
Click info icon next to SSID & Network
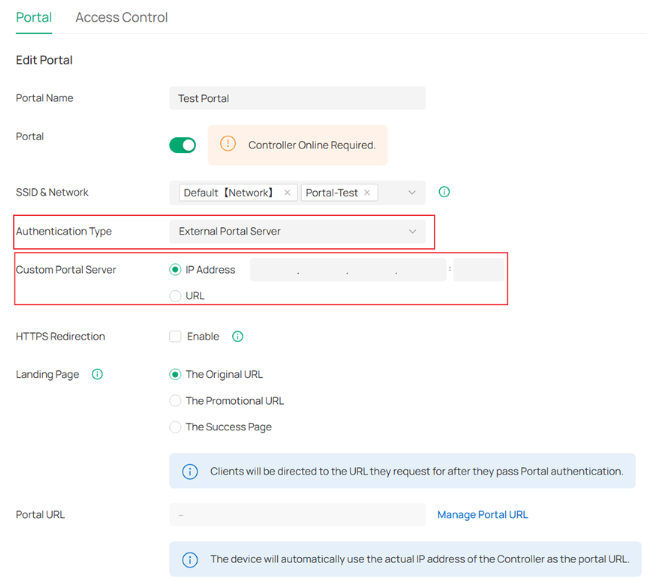click(444, 192)
